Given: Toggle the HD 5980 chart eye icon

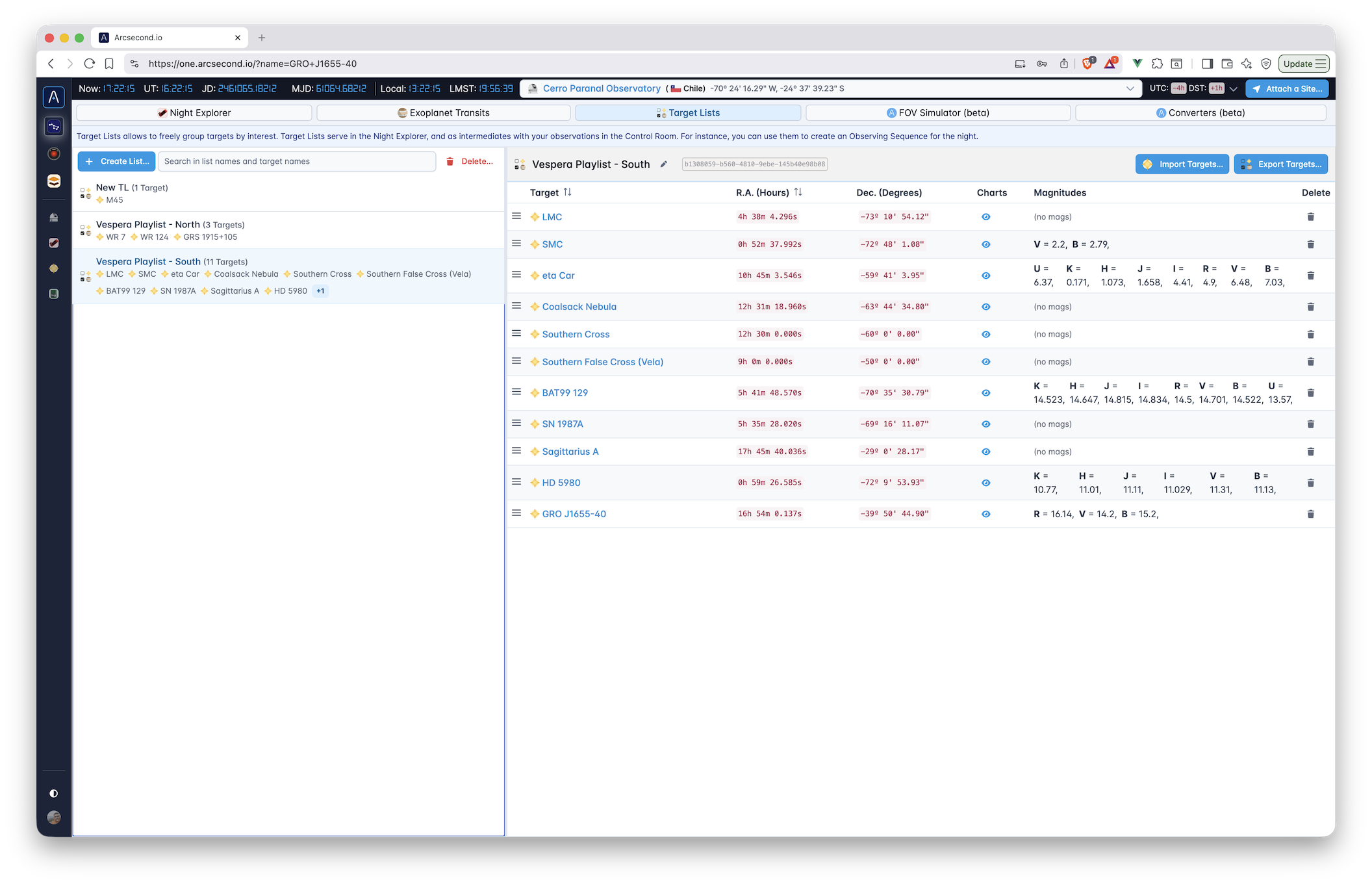Looking at the screenshot, I should point(985,483).
